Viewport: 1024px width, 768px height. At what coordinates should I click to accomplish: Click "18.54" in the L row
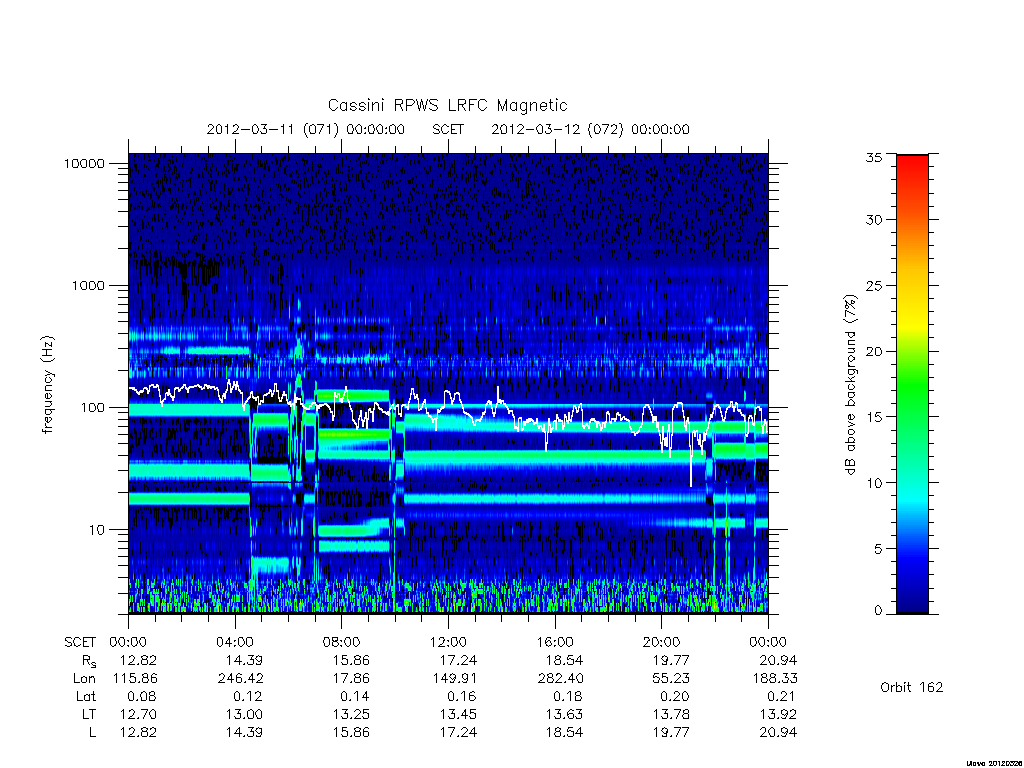(565, 732)
